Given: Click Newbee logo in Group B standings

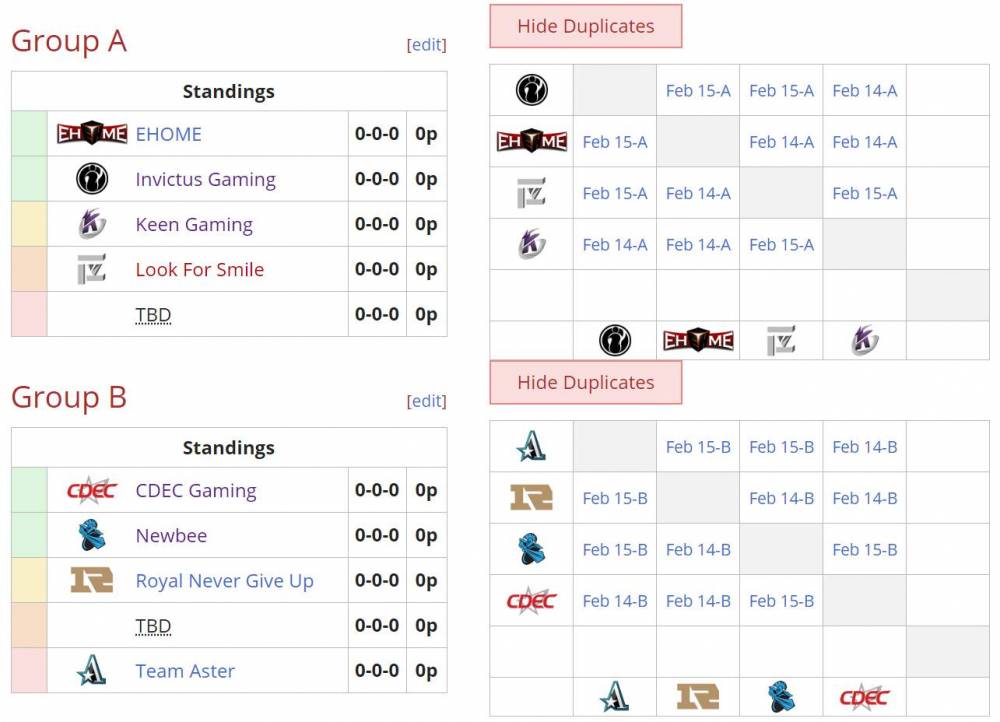Looking at the screenshot, I should 92,535.
